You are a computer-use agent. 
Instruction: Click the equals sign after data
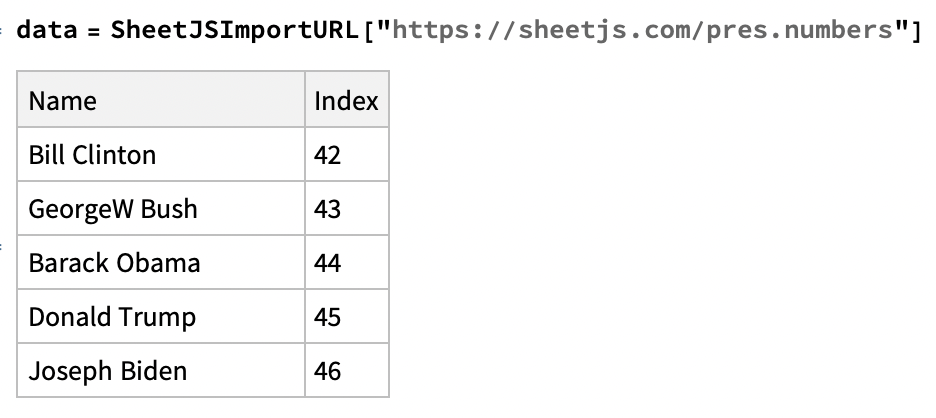point(91,29)
